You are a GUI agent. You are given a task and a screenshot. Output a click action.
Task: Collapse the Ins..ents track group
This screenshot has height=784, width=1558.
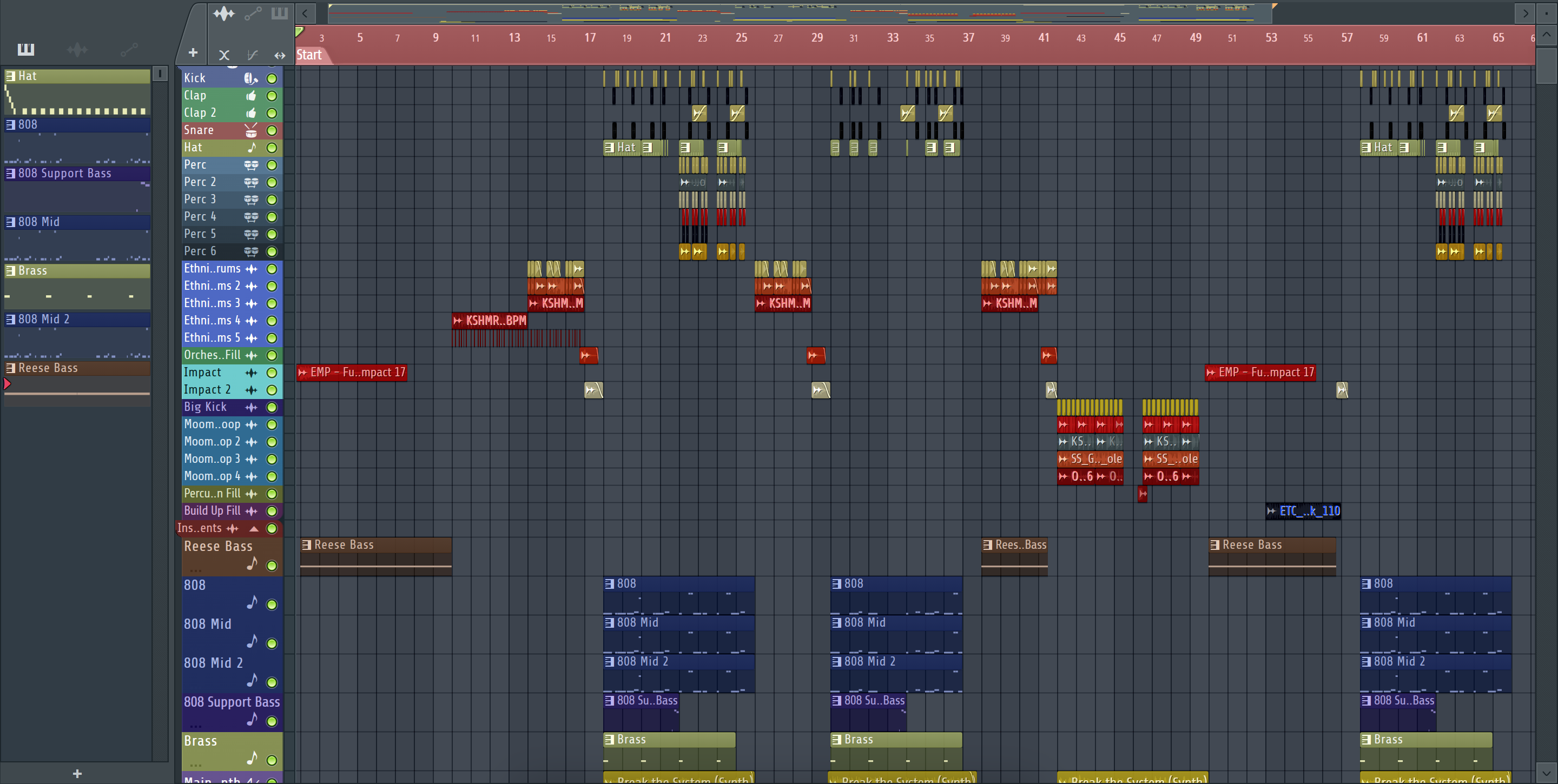(255, 529)
